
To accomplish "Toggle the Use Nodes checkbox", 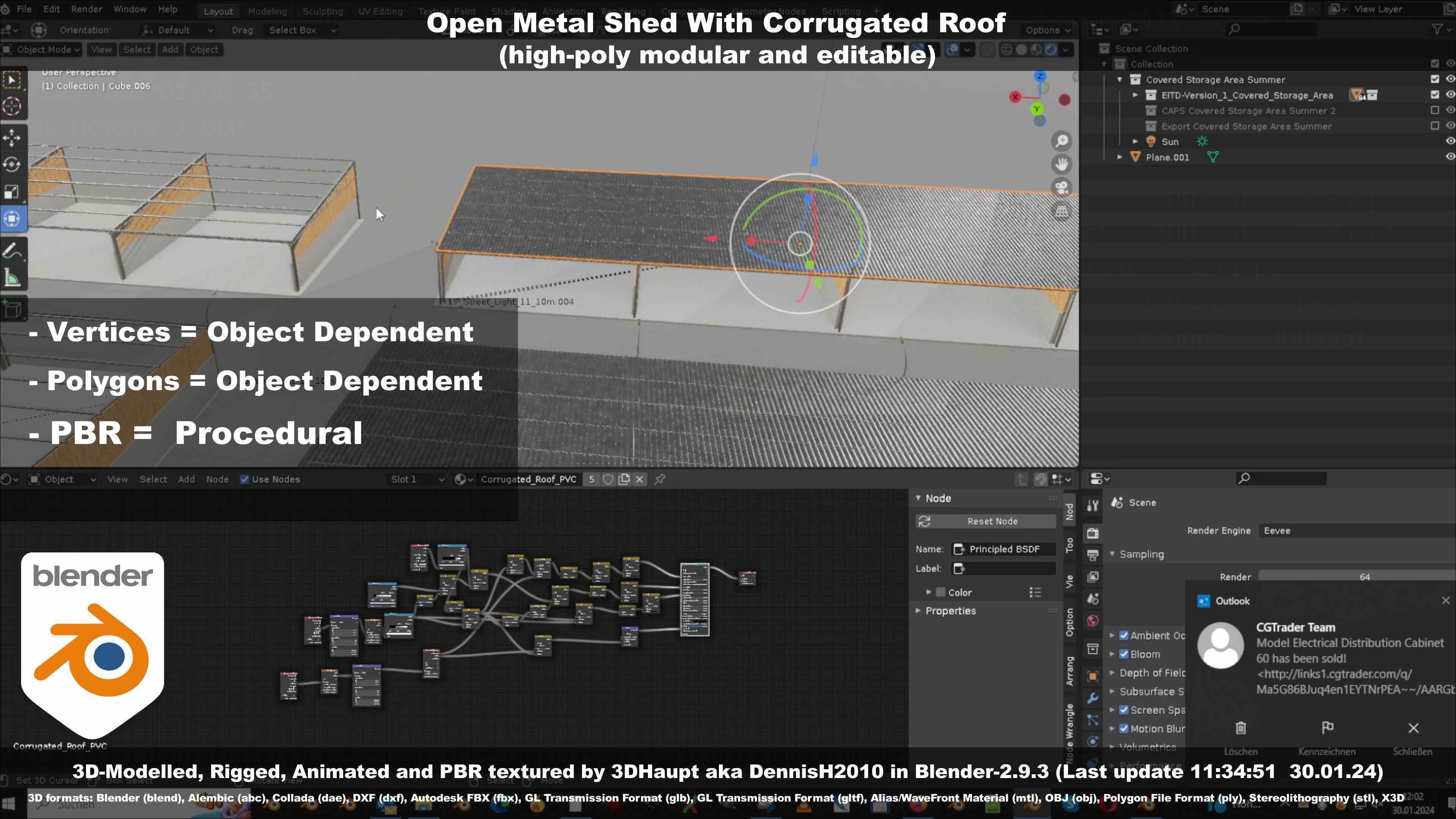I will point(244,479).
